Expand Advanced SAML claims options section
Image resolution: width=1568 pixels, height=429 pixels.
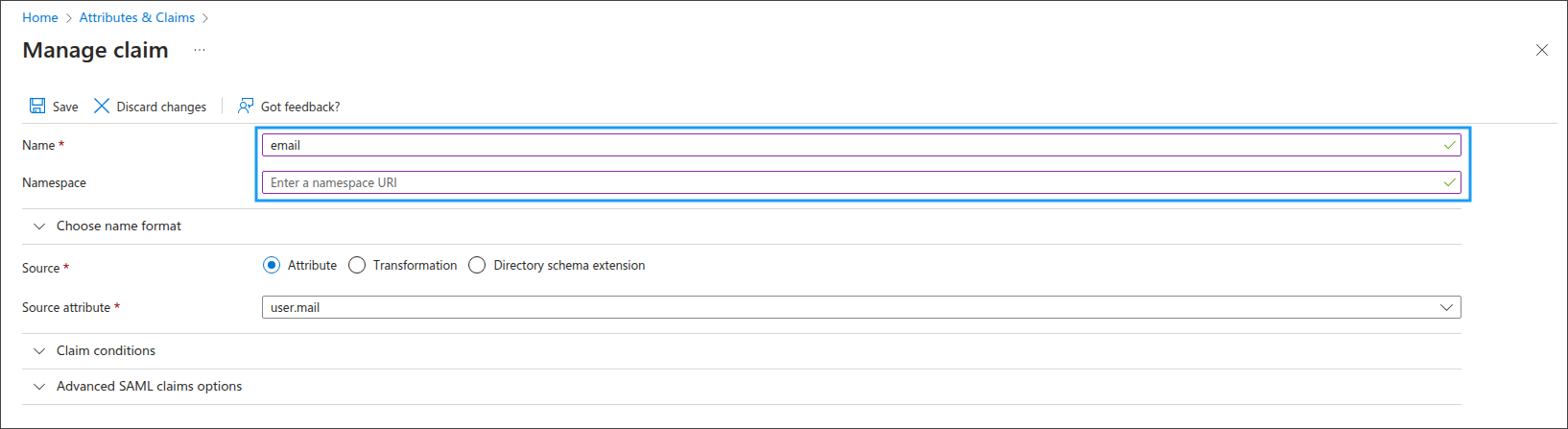(x=149, y=387)
